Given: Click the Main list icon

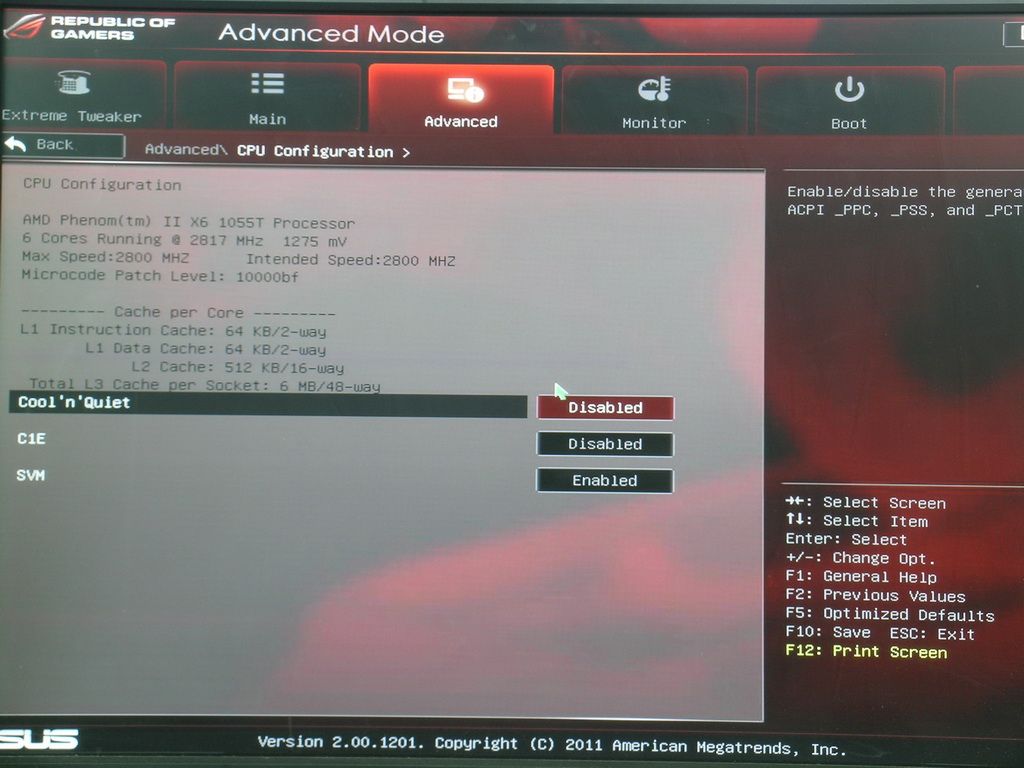Looking at the screenshot, I should coord(268,84).
